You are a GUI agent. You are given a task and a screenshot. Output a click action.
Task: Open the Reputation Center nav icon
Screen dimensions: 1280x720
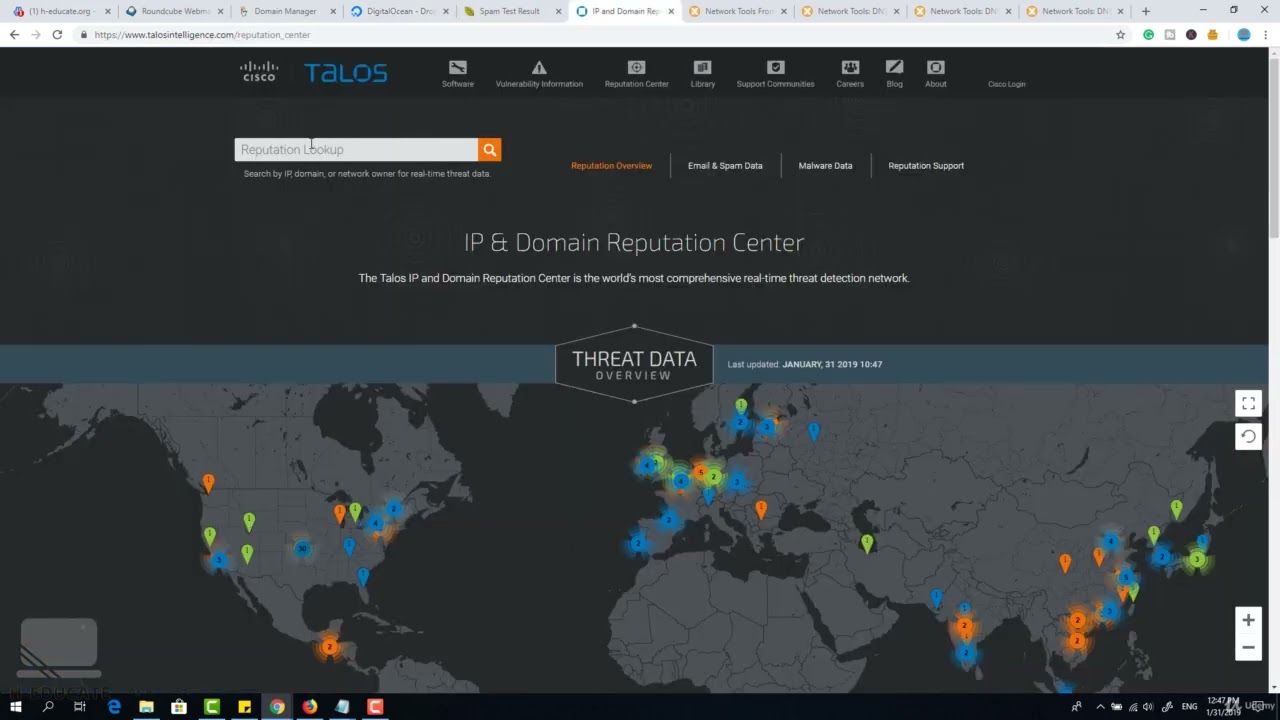pos(636,67)
